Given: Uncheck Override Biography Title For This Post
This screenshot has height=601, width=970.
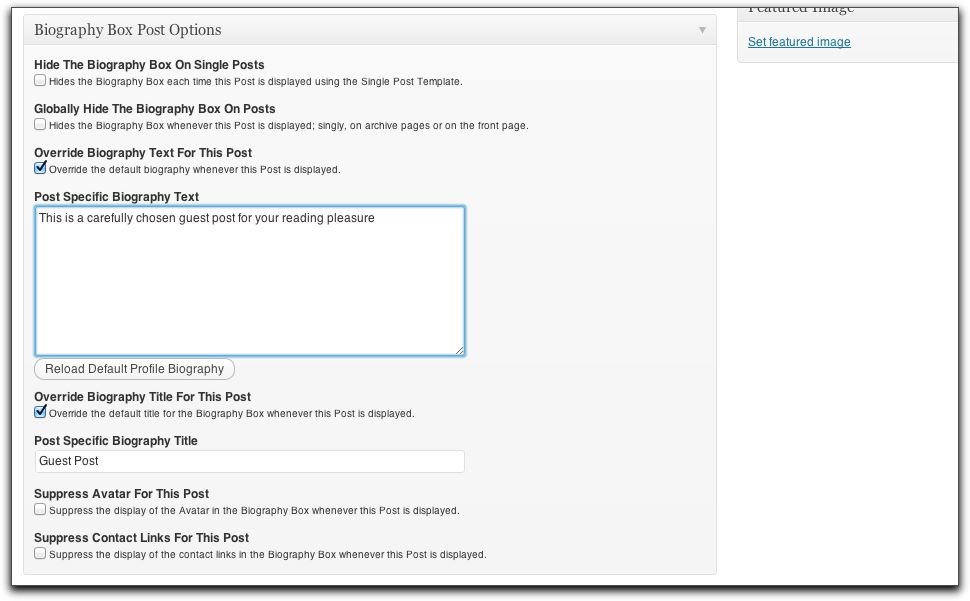Looking at the screenshot, I should (40, 412).
